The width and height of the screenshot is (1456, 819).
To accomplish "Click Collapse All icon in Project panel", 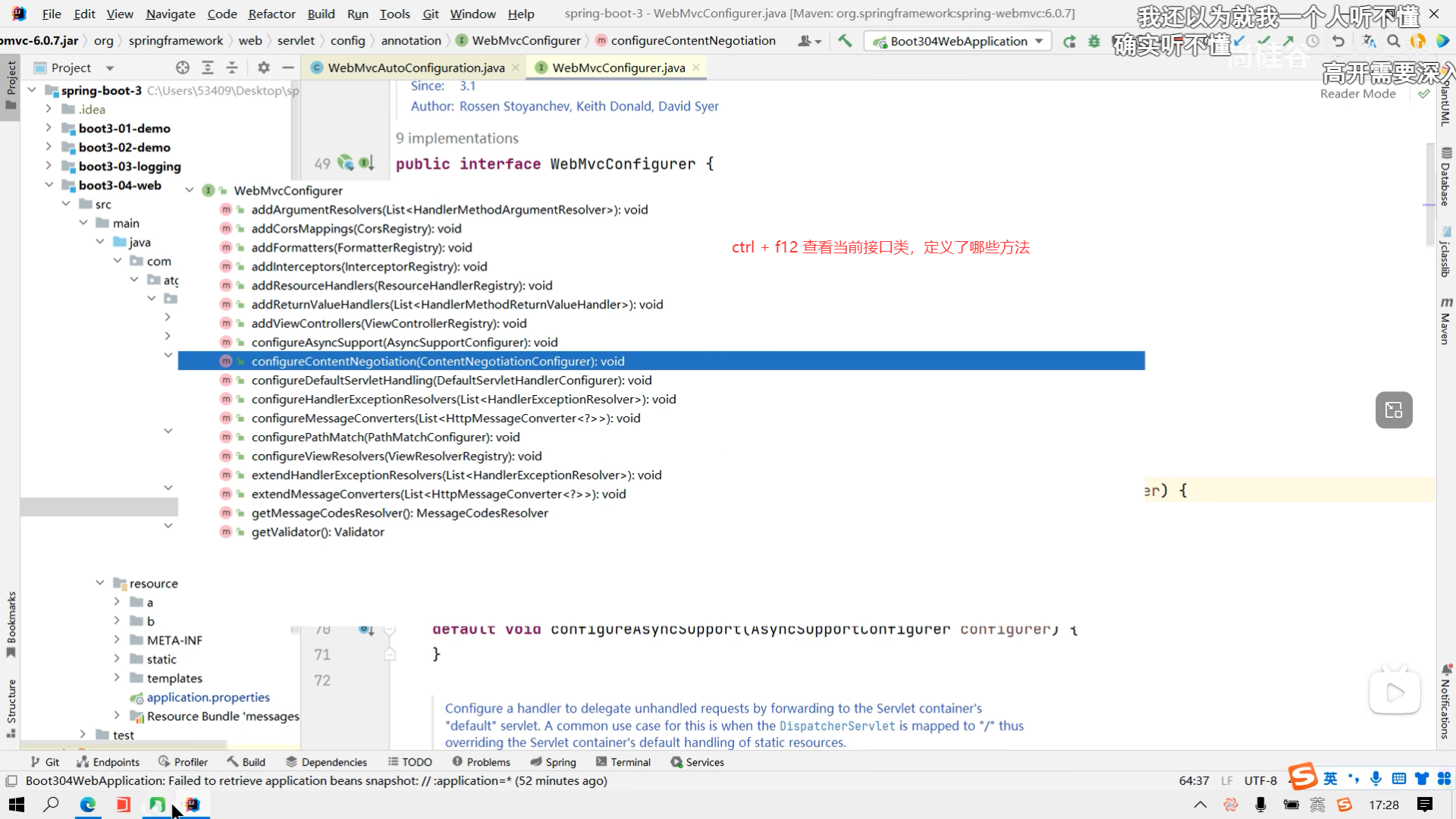I will [x=232, y=67].
